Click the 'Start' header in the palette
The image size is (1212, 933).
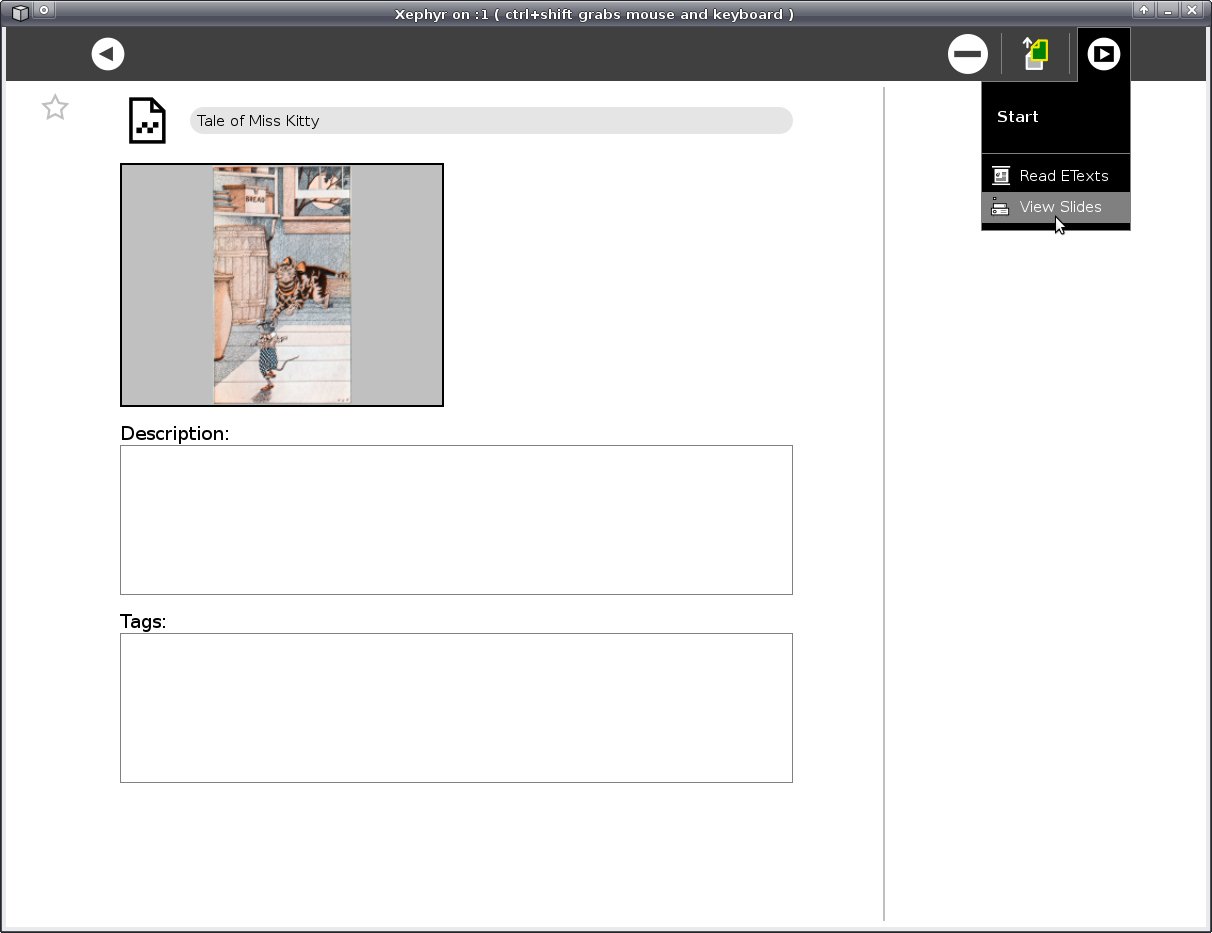[x=1018, y=117]
